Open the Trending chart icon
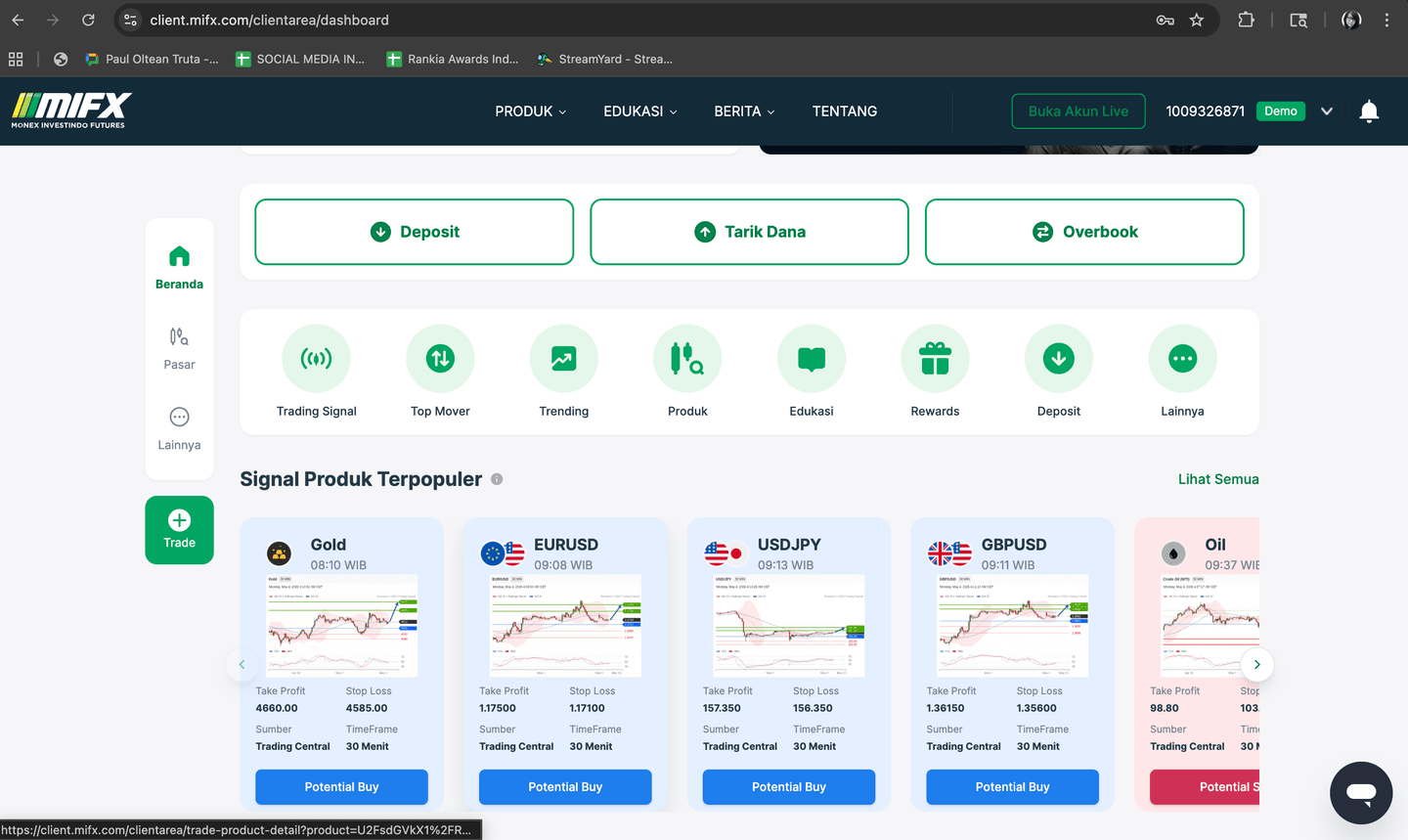This screenshot has width=1408, height=840. tap(564, 359)
